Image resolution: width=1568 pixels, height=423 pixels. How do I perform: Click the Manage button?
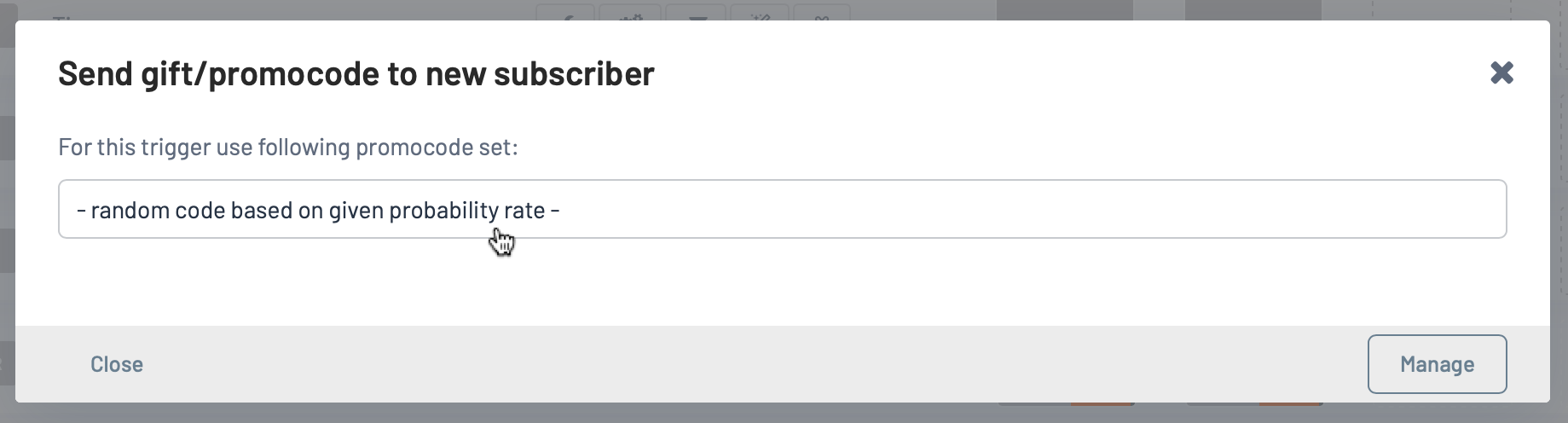pos(1437,364)
